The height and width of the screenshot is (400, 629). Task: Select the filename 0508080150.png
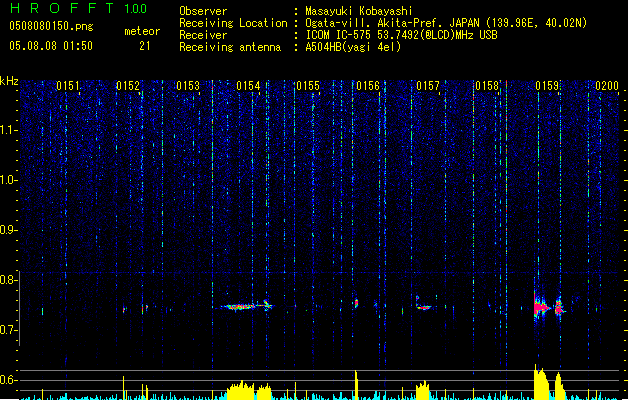click(51, 26)
